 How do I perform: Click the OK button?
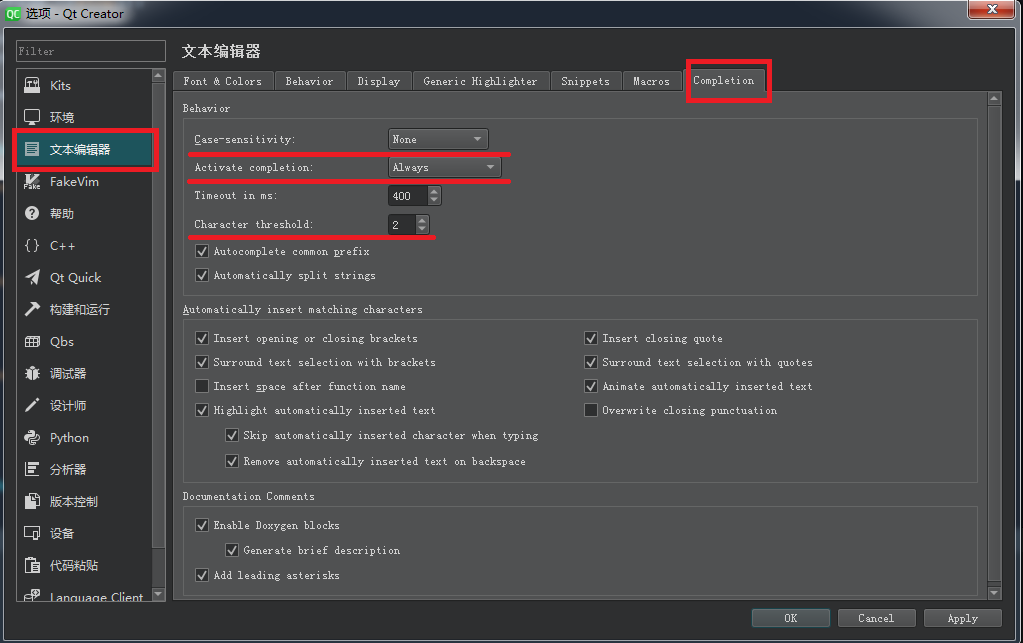point(790,618)
